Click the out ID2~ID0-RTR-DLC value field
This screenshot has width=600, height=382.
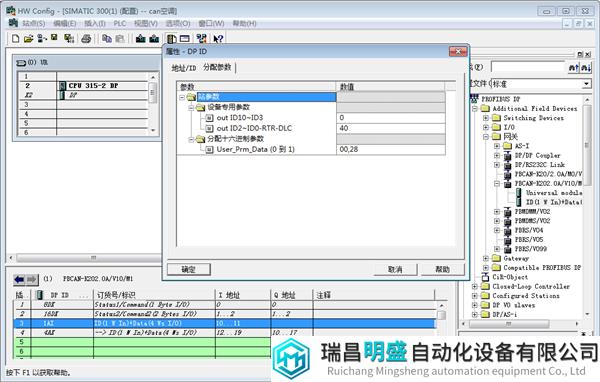(390, 128)
